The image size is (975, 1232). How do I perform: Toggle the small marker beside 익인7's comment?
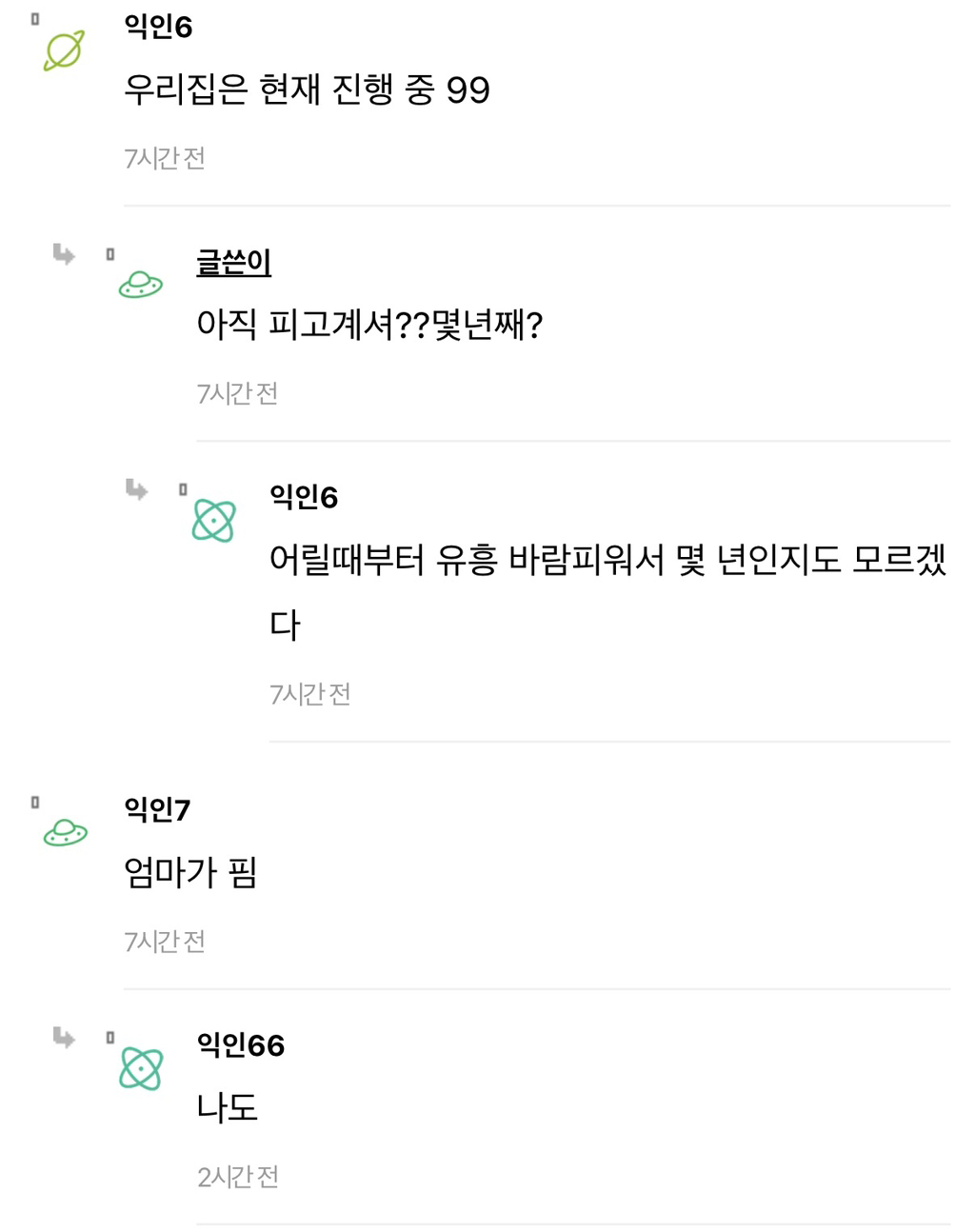(34, 800)
